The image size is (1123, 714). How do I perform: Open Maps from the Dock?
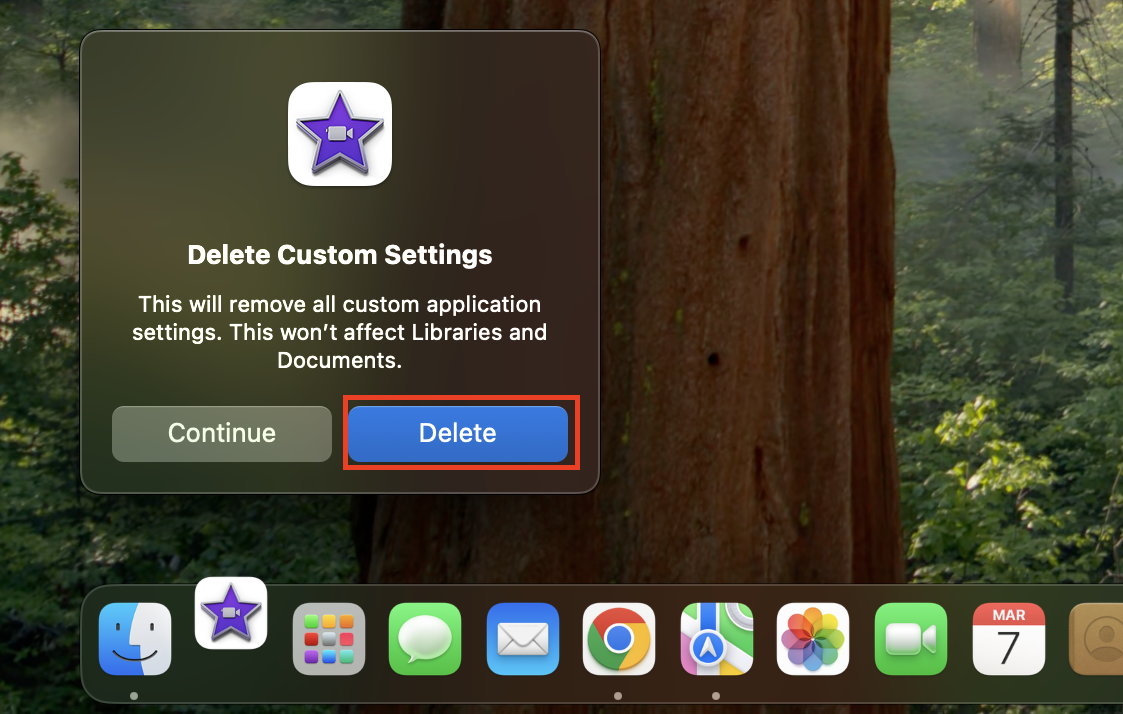click(x=716, y=639)
